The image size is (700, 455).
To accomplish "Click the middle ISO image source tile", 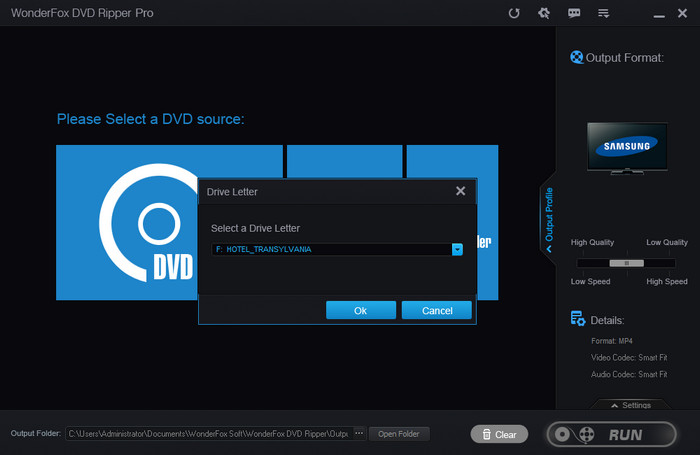I will [344, 161].
